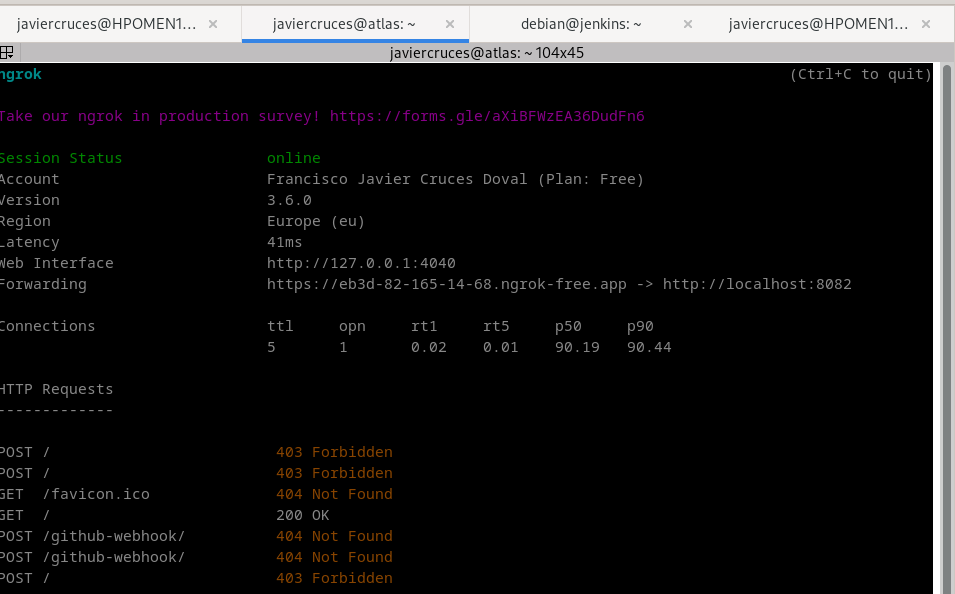Click '404 Not Found' on the favicon.ico row

click(x=334, y=494)
